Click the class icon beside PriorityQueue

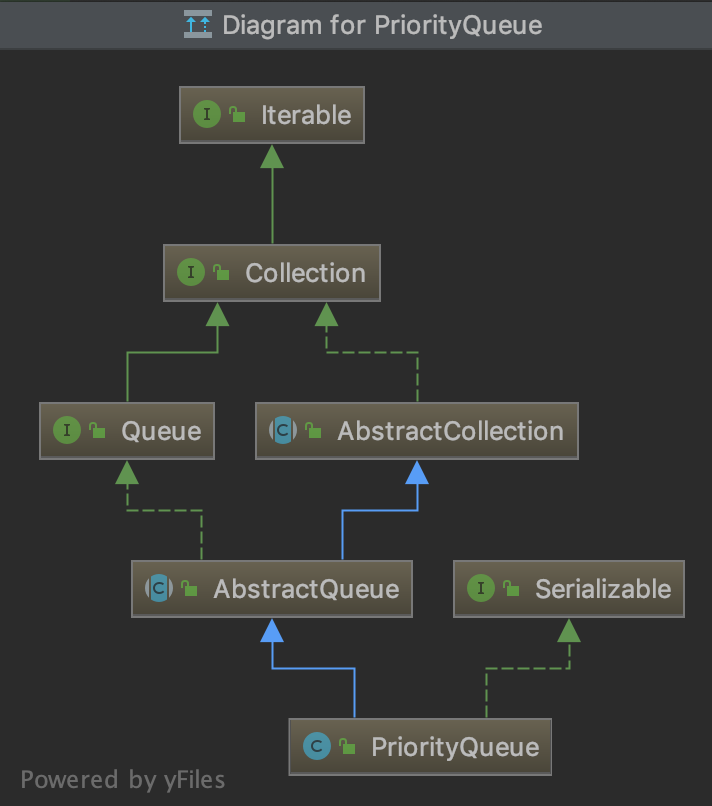317,746
